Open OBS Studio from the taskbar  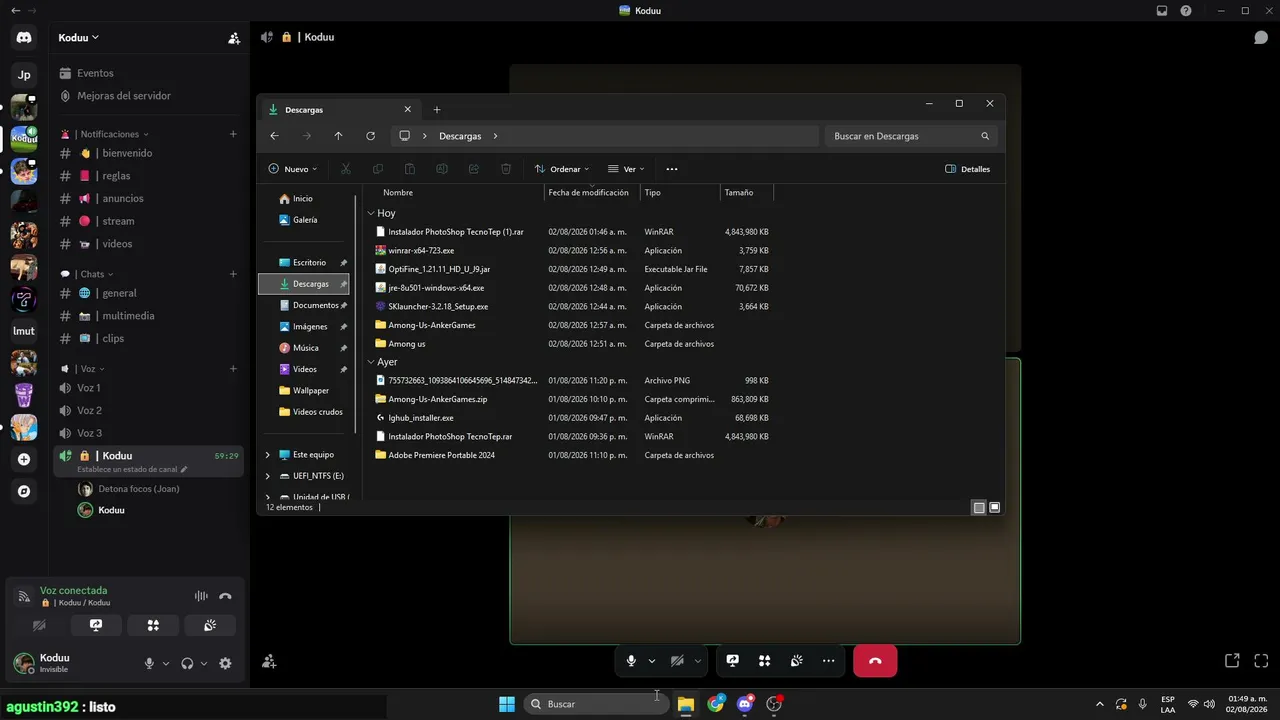point(774,704)
